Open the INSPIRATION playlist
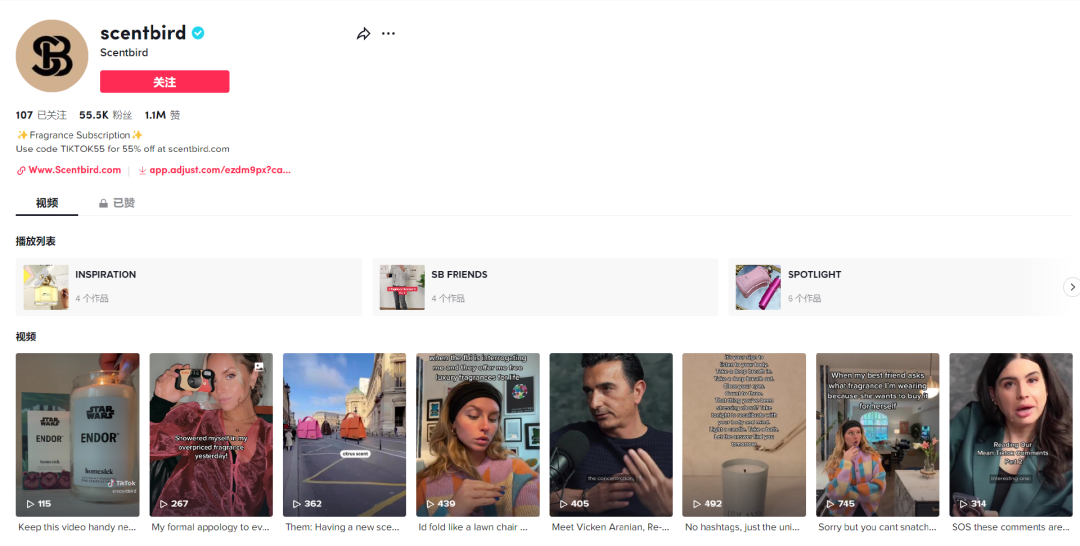Viewport: 1080px width, 546px height. coord(189,287)
